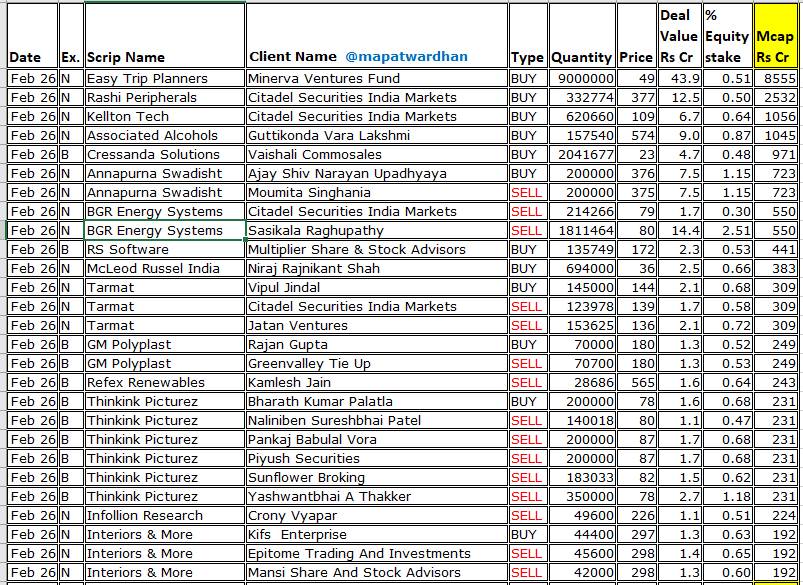Click the Date column header

coord(32,35)
